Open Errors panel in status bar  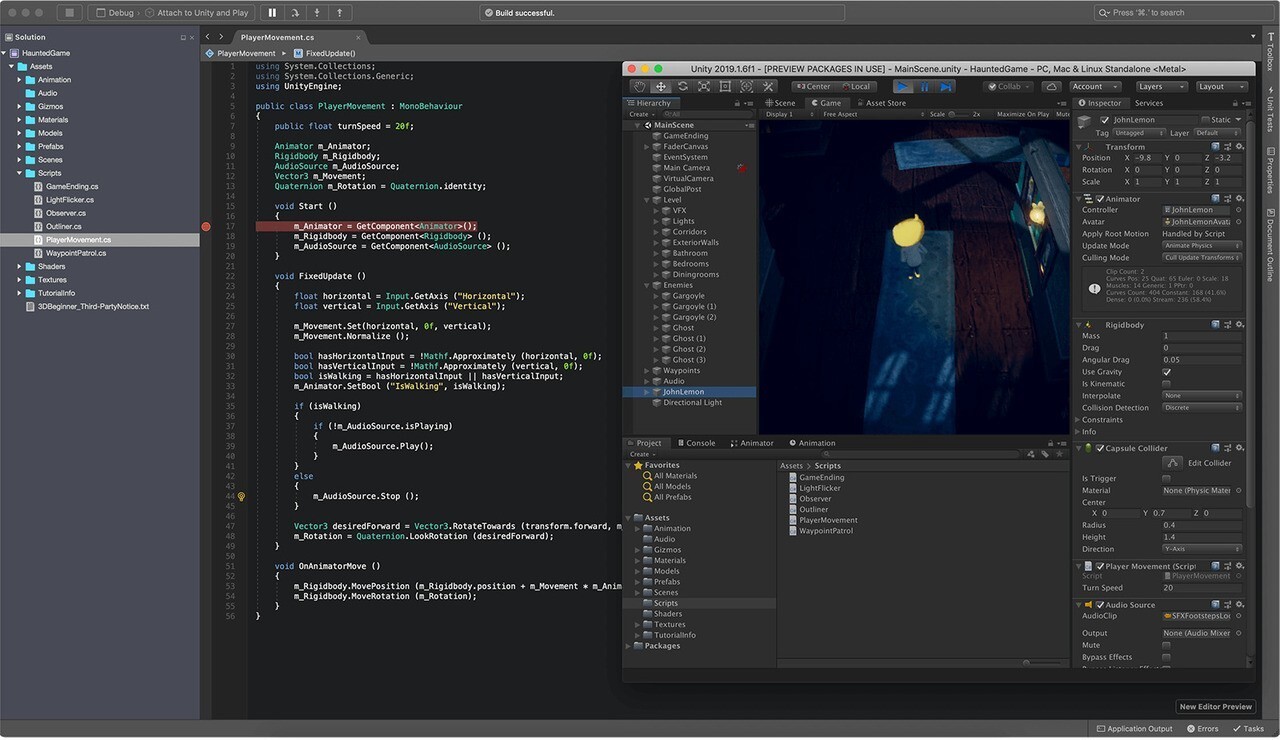click(x=1203, y=729)
